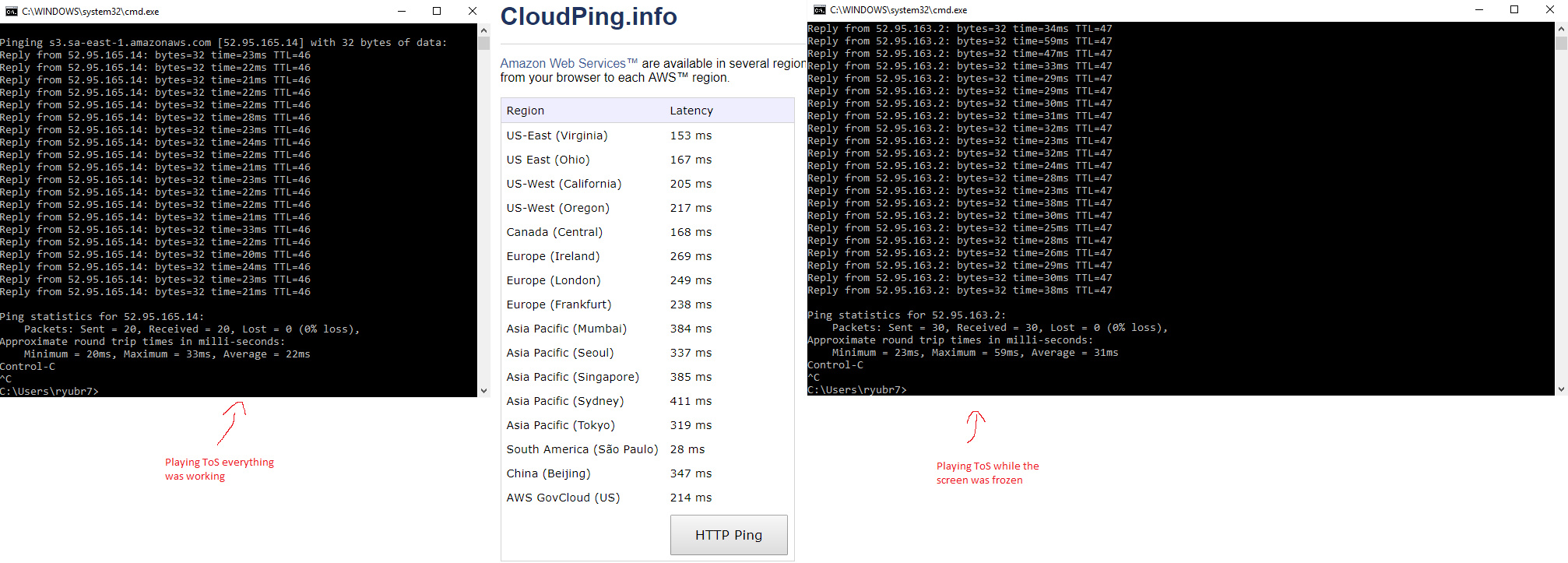Image resolution: width=1568 pixels, height=563 pixels.
Task: Click the right console scrollbar down arrow
Action: pos(1561,389)
